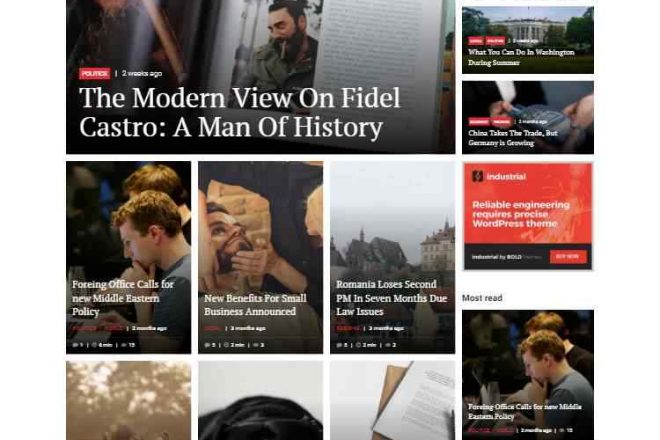The height and width of the screenshot is (440, 660).
Task: Click the industrial logo icon in ad
Action: coord(477,176)
